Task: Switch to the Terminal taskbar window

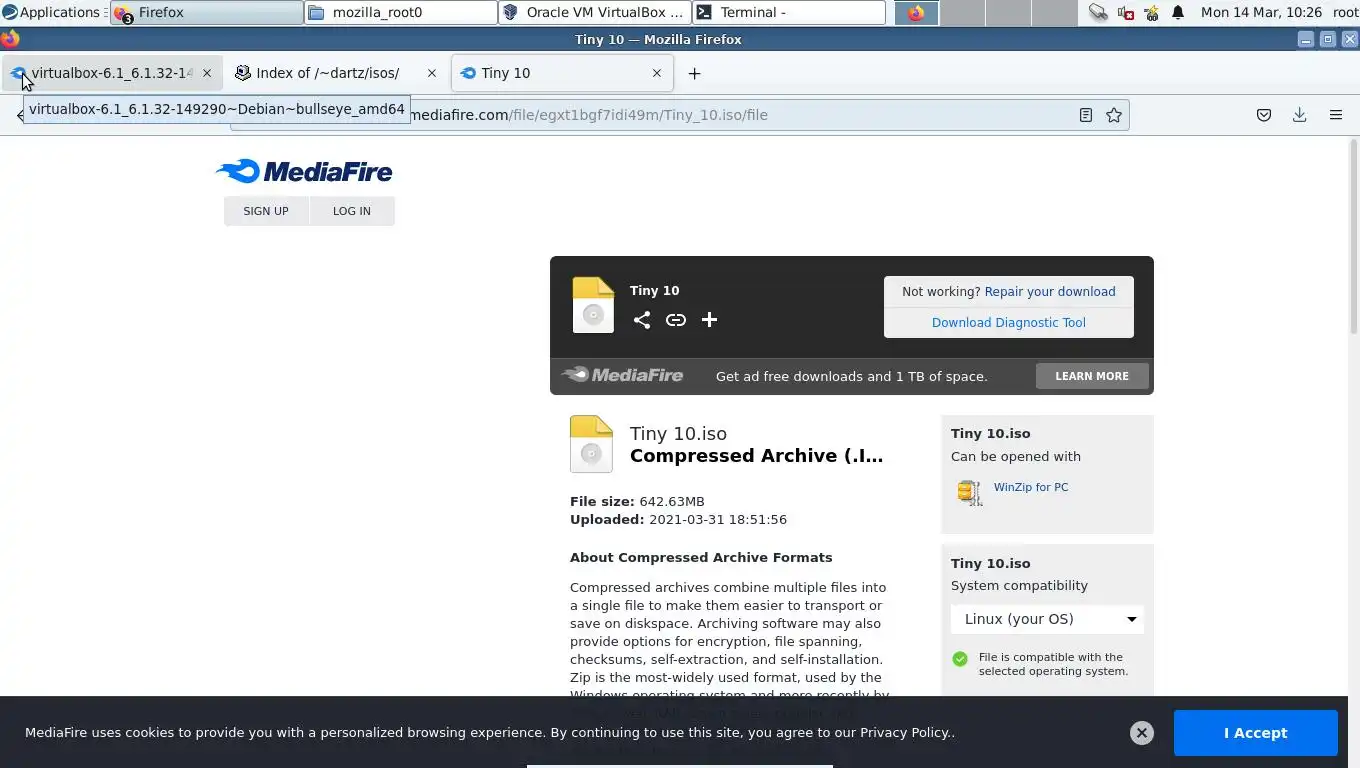Action: (x=788, y=12)
